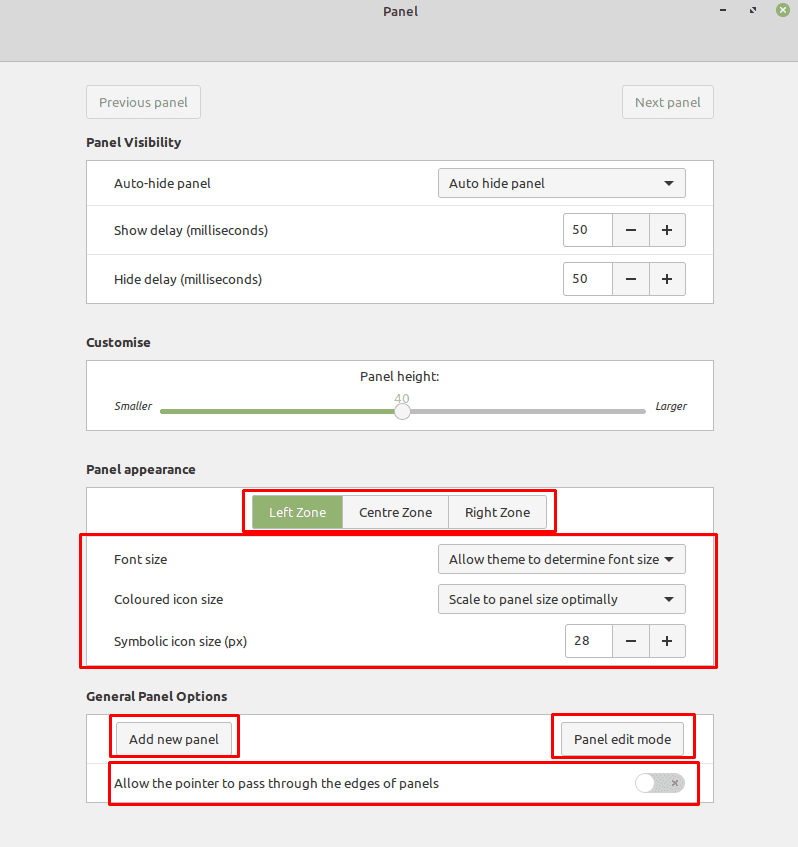Click the 'Panel Visibility' heading
This screenshot has height=847, width=798.
coord(133,142)
